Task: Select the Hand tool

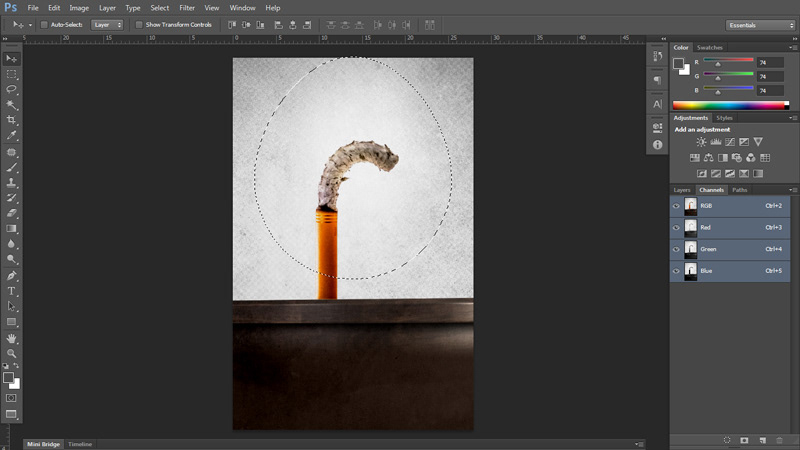Action: [x=12, y=338]
